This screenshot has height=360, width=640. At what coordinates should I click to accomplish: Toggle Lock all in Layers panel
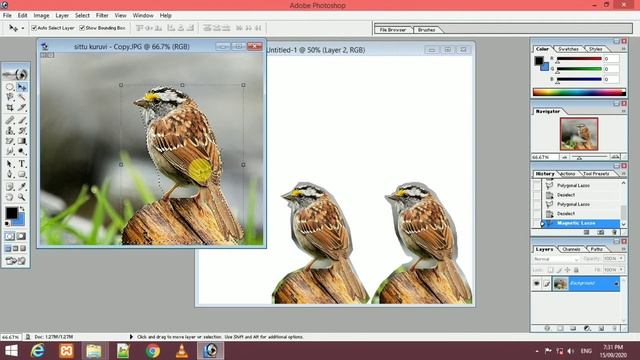click(x=576, y=270)
